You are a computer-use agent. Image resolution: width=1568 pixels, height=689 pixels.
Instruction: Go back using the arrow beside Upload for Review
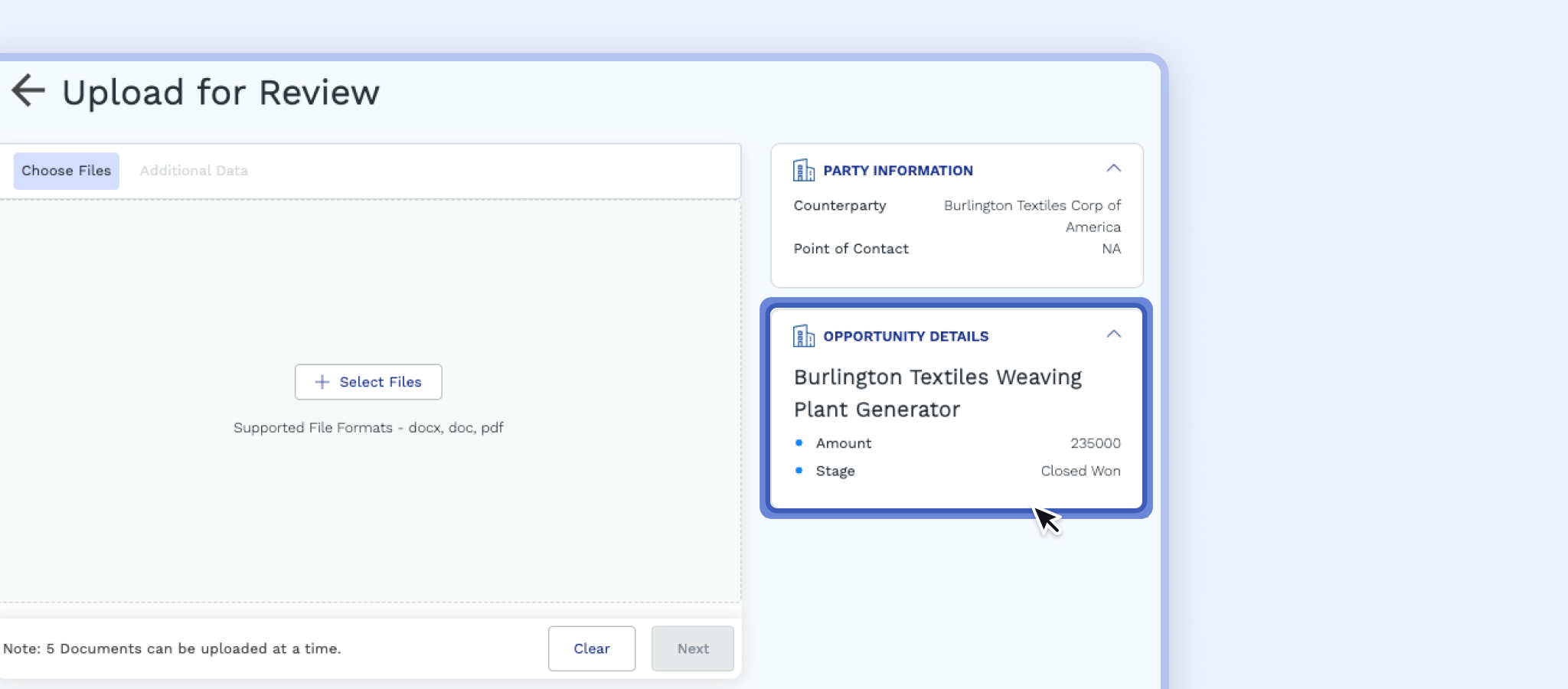tap(28, 91)
